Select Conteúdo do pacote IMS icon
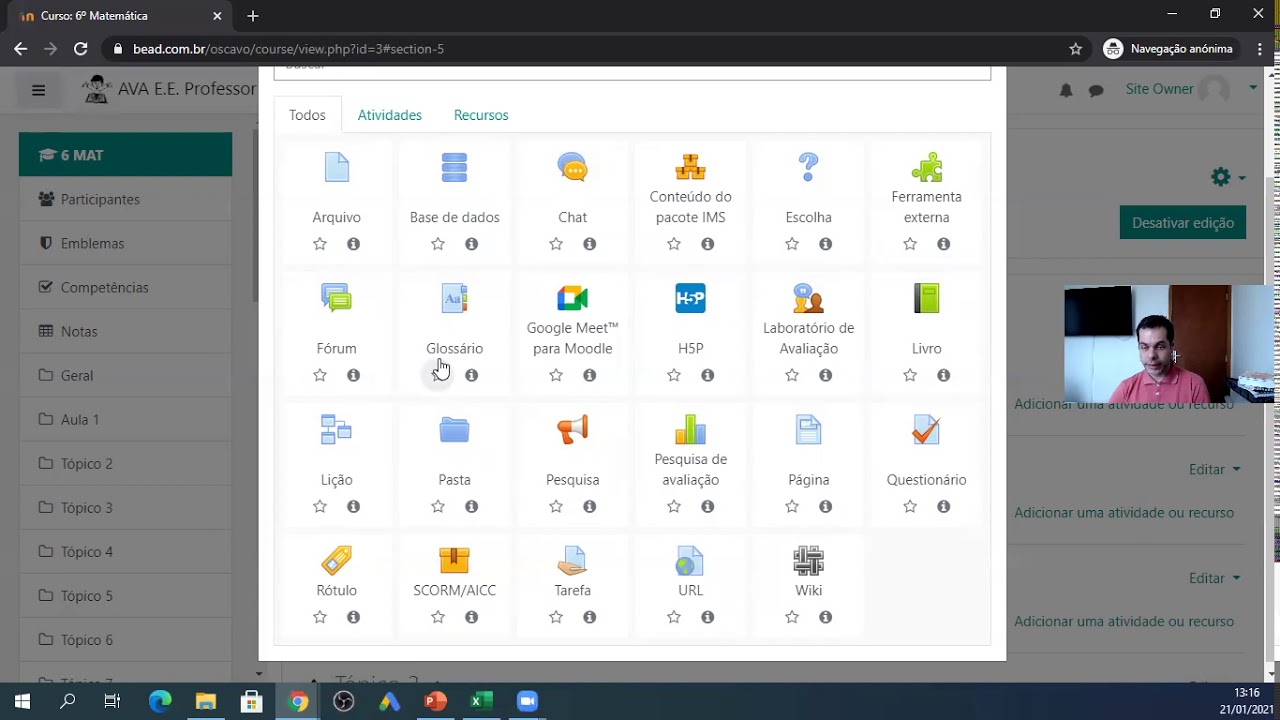This screenshot has width=1280, height=720. click(691, 167)
